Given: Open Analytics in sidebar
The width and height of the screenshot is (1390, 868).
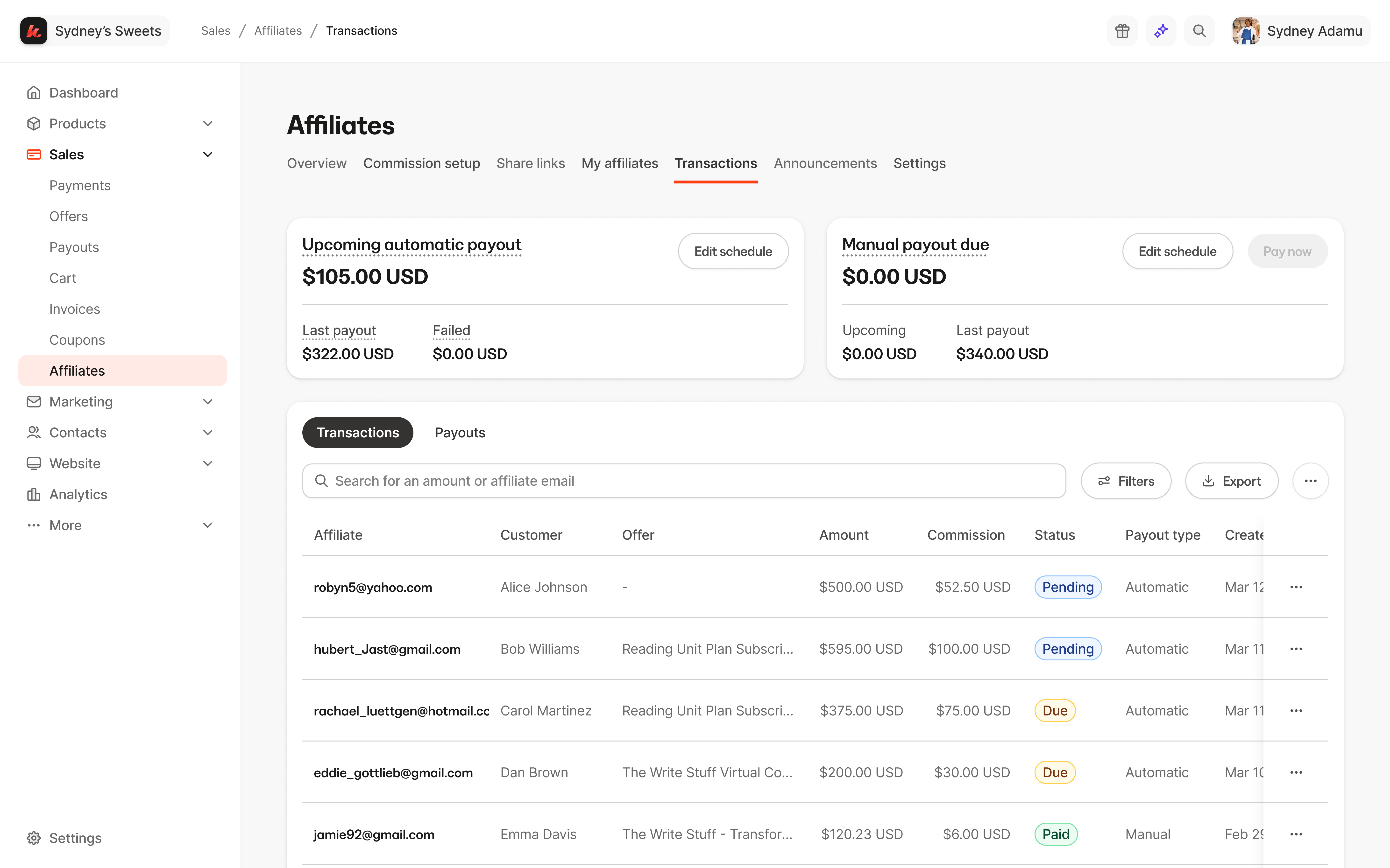Looking at the screenshot, I should click(78, 494).
